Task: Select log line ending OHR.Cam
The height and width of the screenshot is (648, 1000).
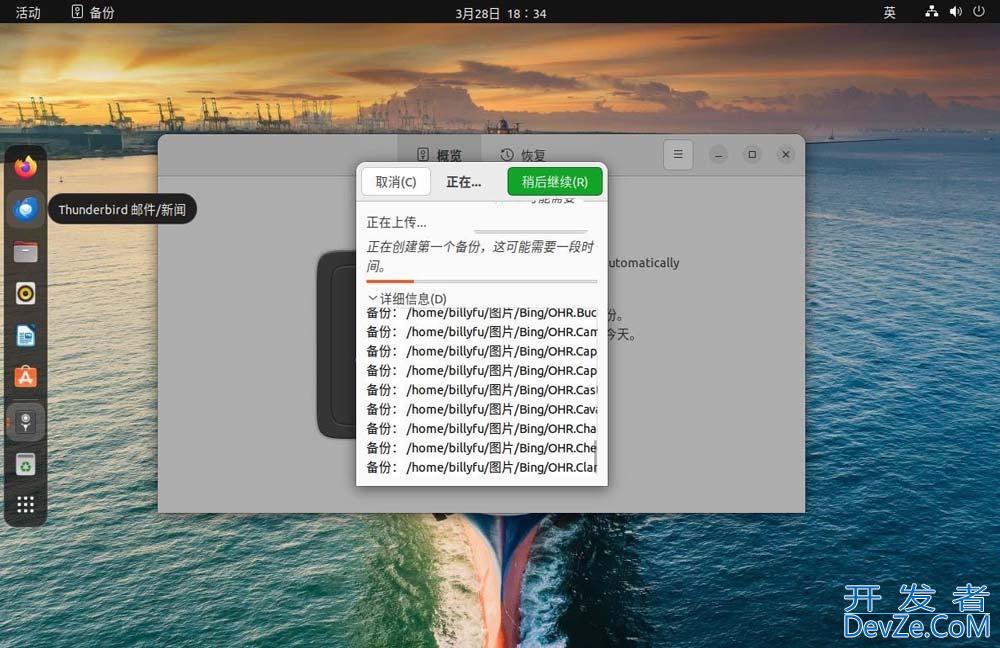Action: click(x=482, y=332)
